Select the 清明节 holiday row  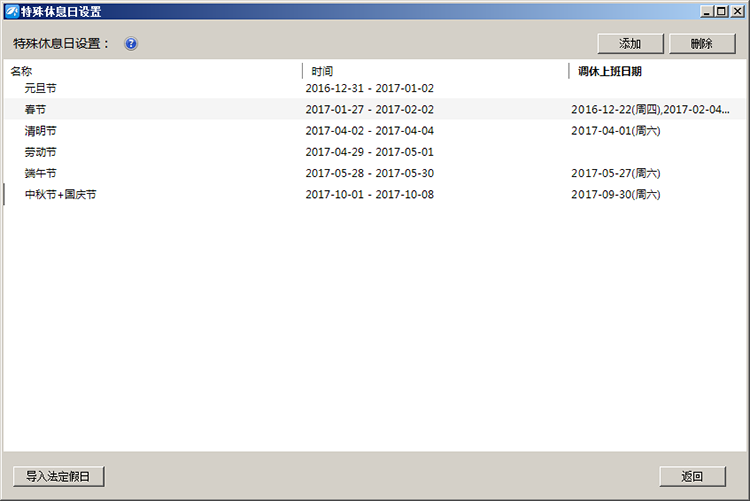coord(41,131)
